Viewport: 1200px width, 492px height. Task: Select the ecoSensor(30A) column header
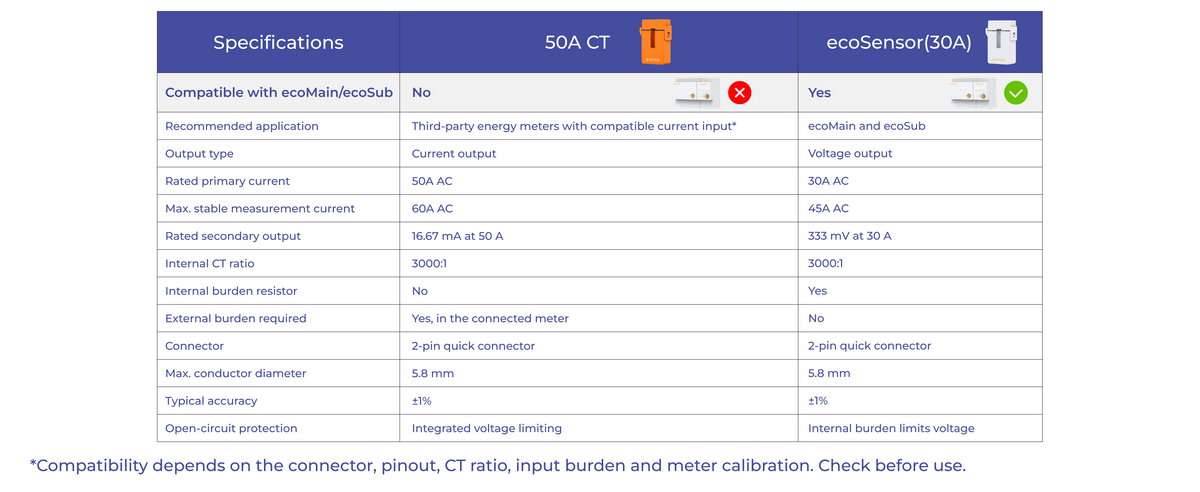point(920,42)
